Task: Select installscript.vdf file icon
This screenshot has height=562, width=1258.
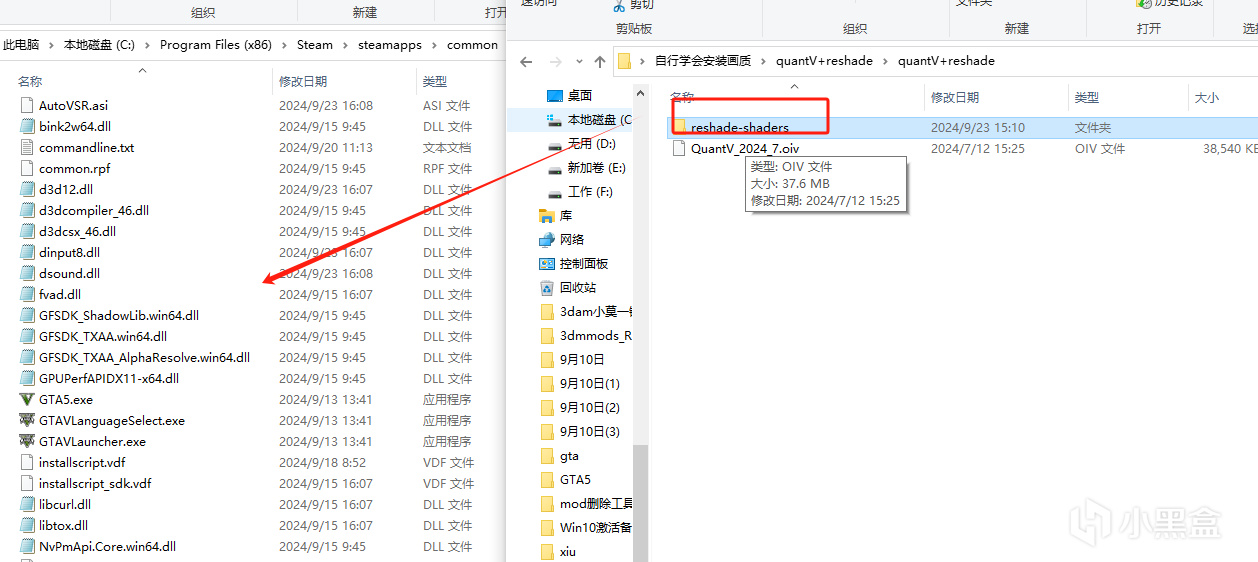Action: click(x=28, y=463)
